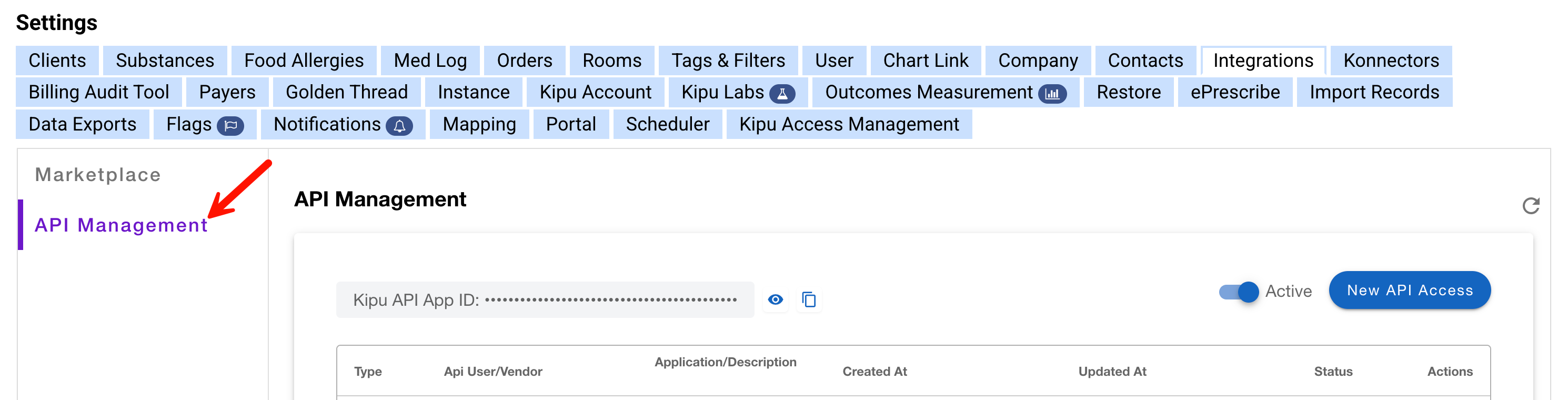Screen dimensions: 1568x400
Task: Select Marketplace in the sidebar
Action: tap(98, 175)
